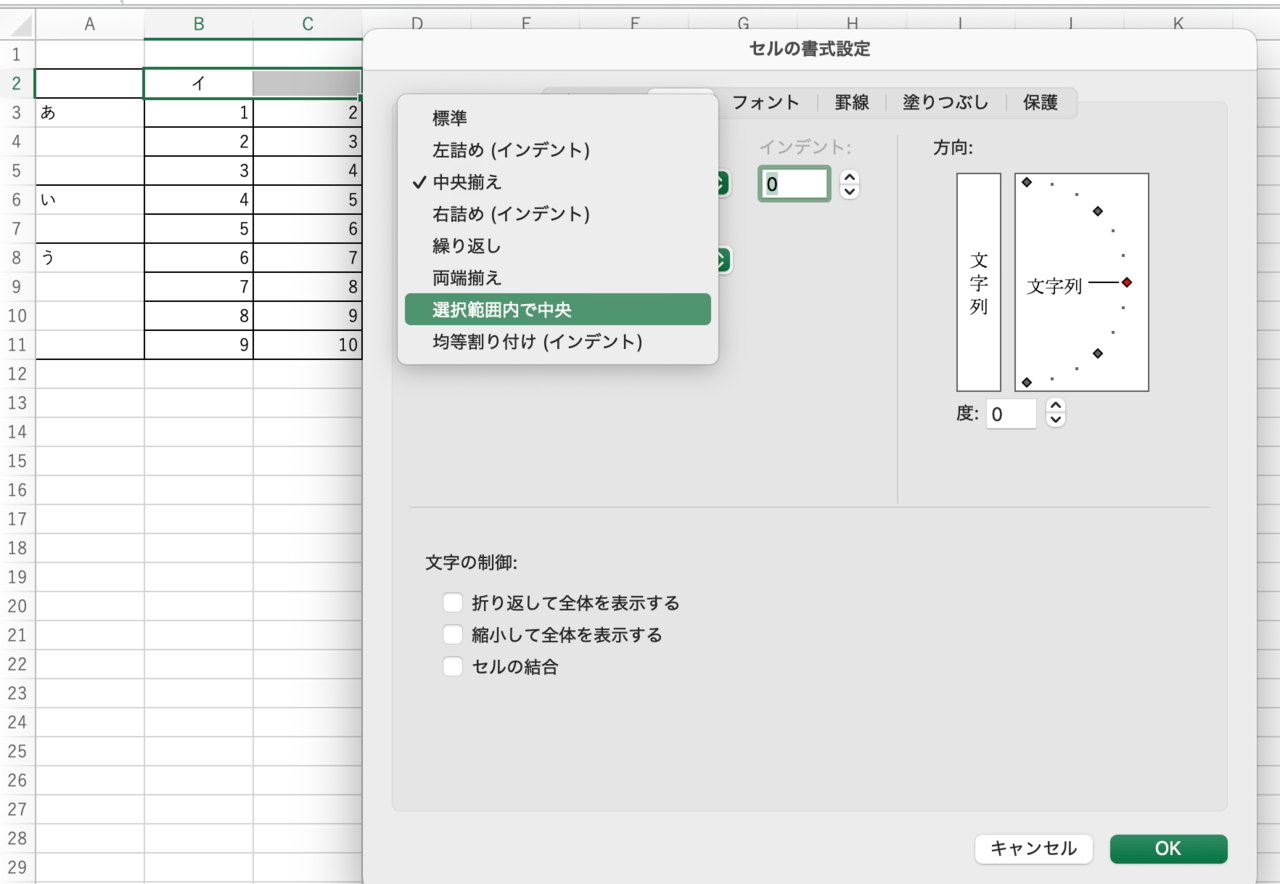Viewport: 1280px width, 884px height.
Task: Pick 均等割り付け (インデント) from the list
Action: click(x=536, y=342)
